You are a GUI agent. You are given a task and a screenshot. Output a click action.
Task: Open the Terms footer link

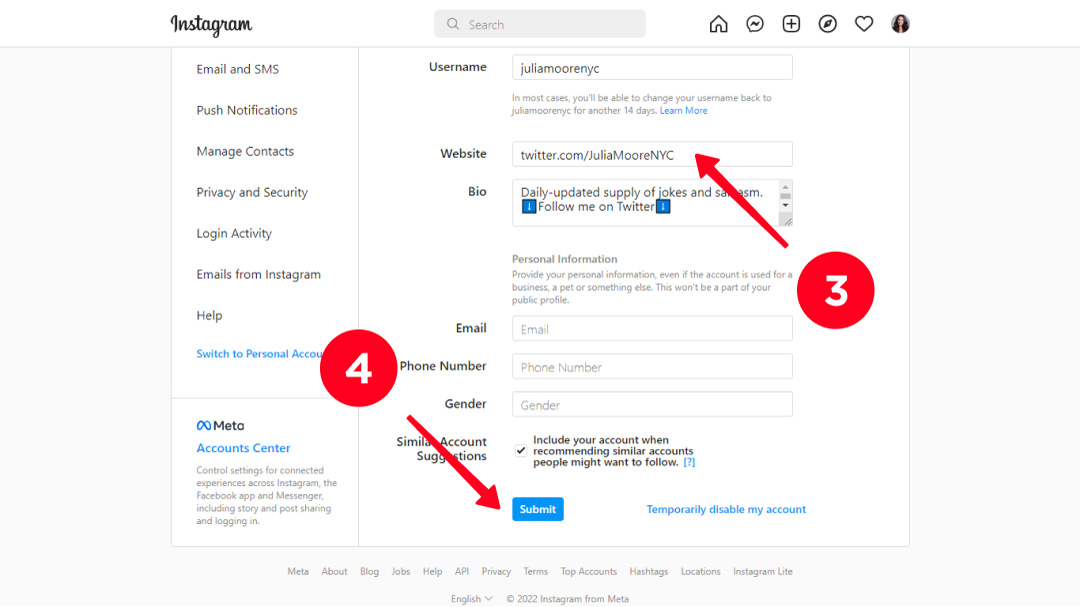(535, 571)
